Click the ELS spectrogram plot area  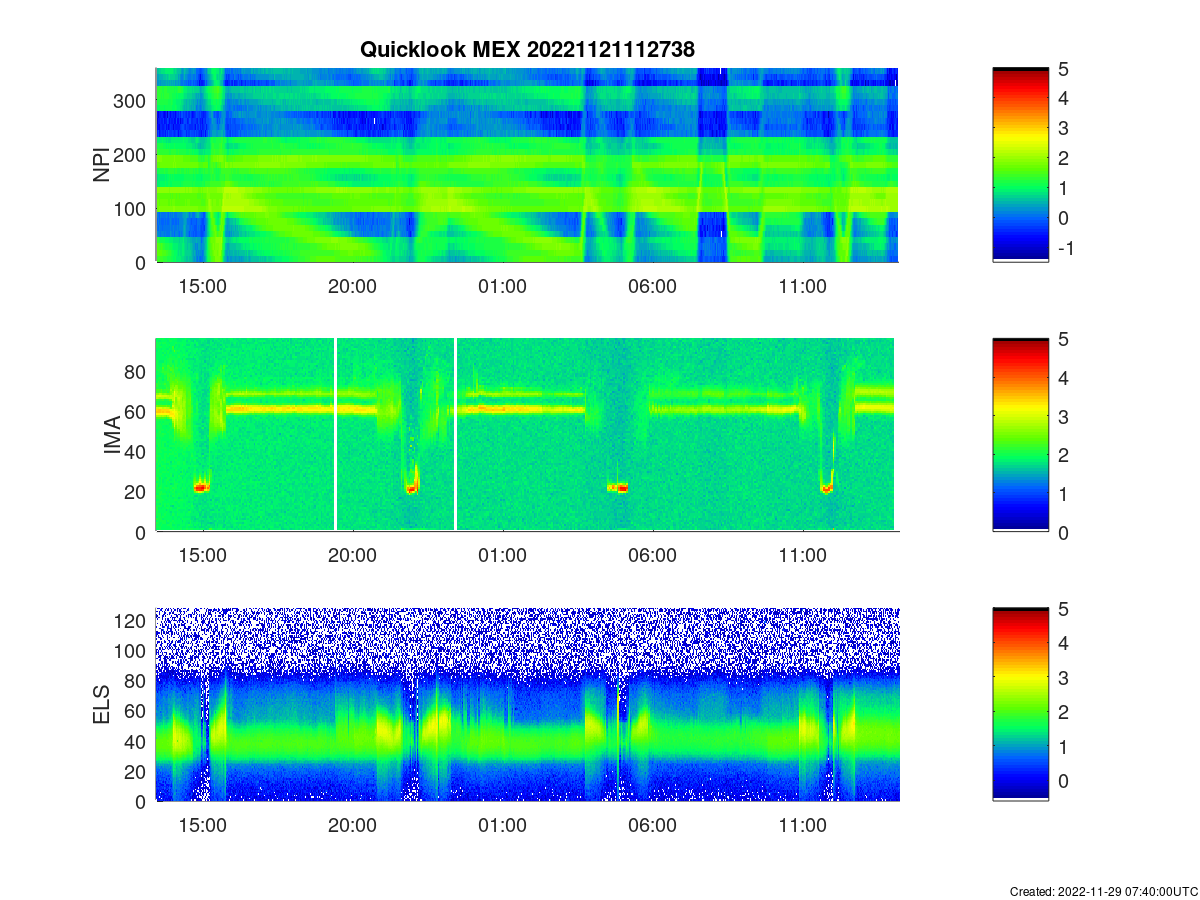(527, 704)
